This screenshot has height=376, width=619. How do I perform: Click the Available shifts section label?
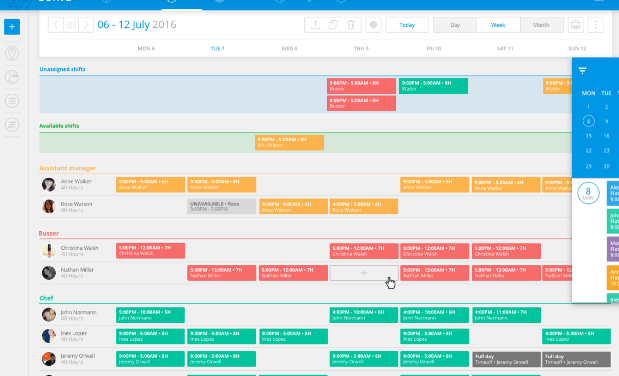pos(59,126)
